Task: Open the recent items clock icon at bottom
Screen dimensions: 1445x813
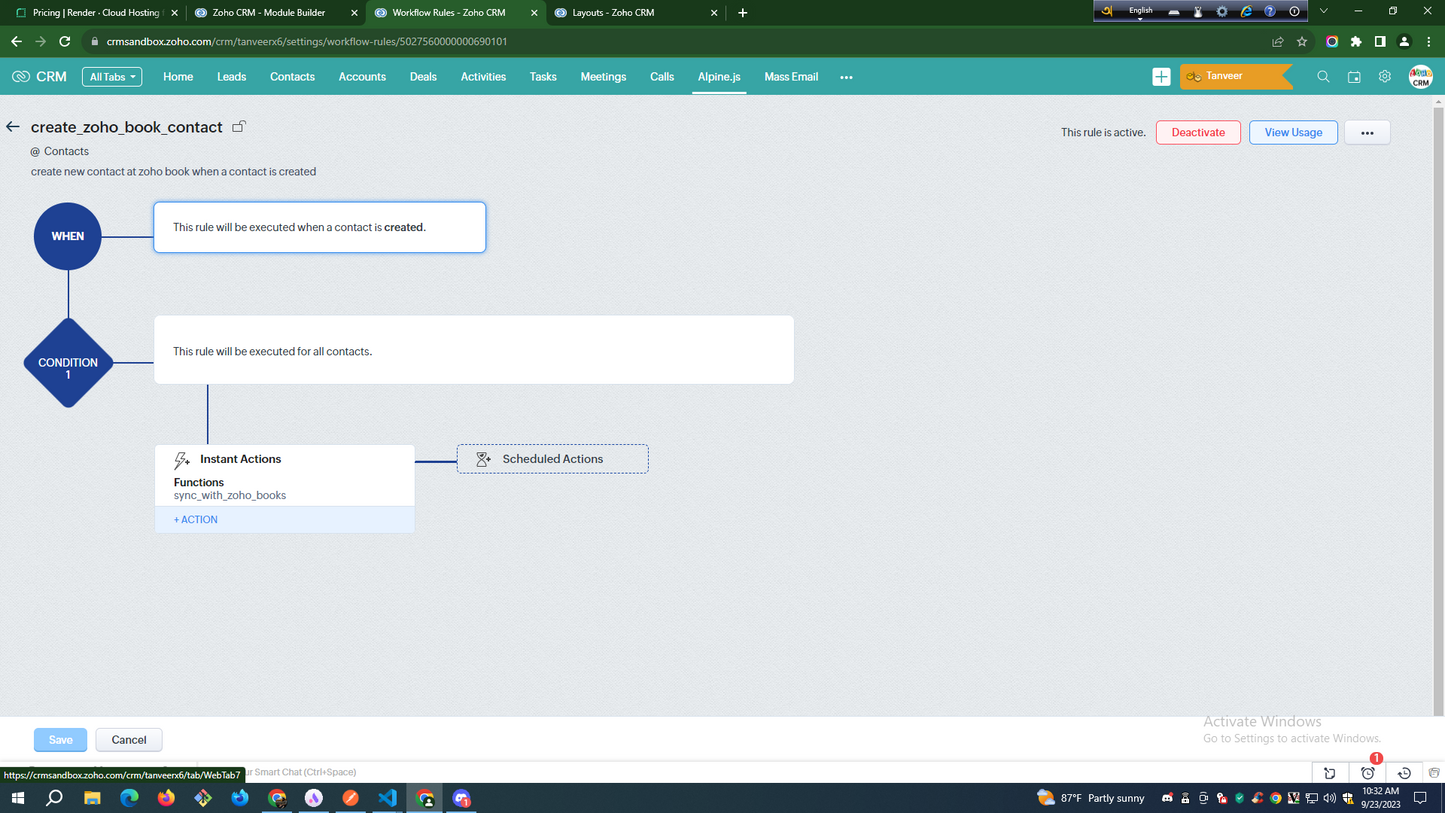Action: [x=1404, y=773]
